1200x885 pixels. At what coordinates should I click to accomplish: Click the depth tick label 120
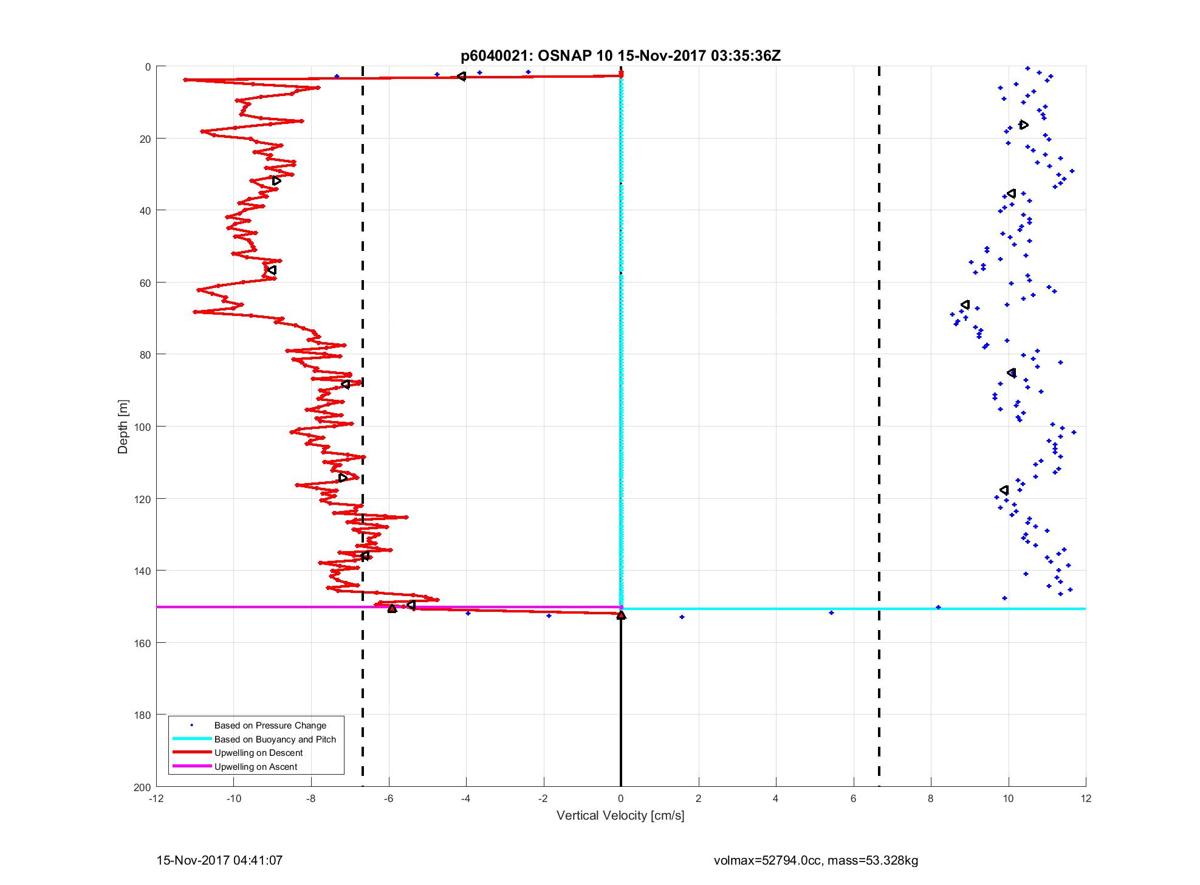click(x=142, y=499)
